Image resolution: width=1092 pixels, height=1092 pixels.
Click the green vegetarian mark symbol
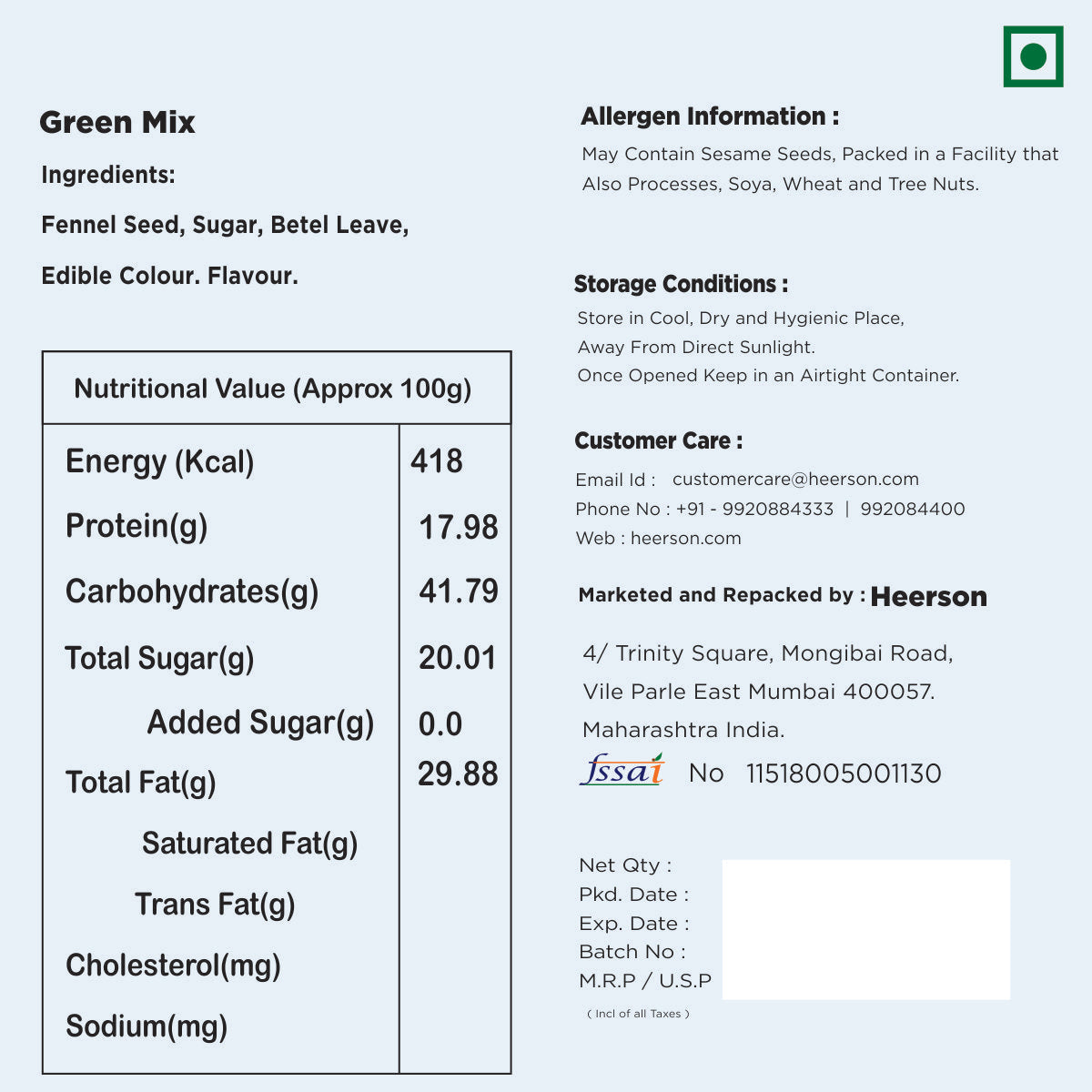point(1033,56)
